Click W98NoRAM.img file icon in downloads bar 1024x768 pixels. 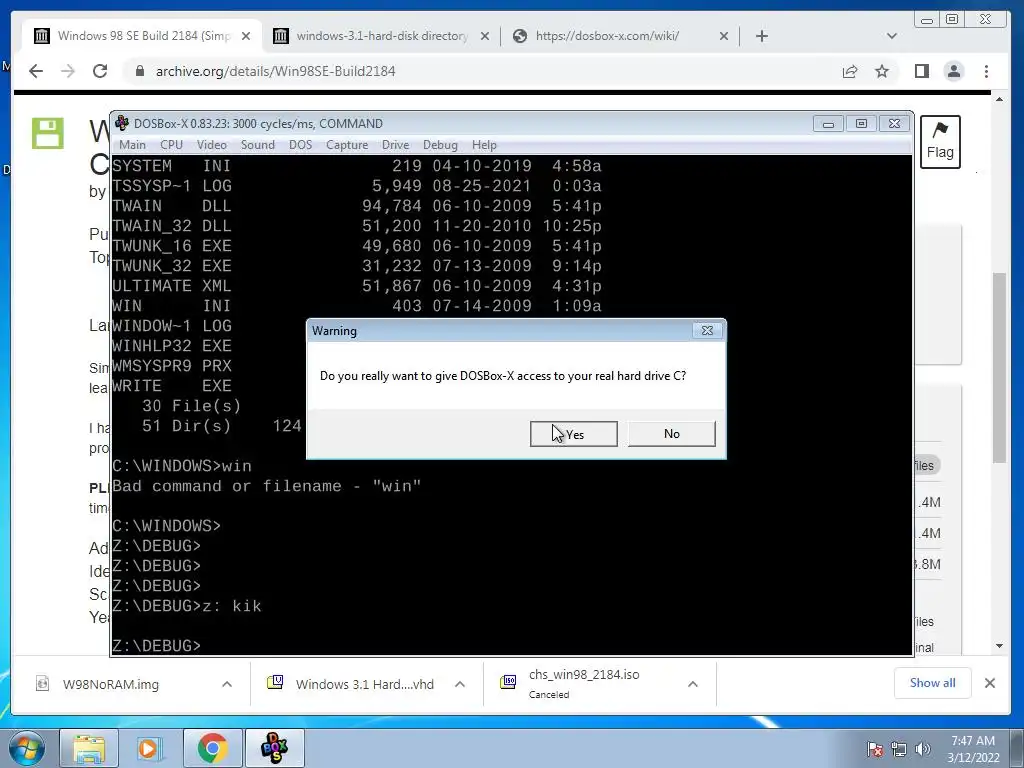42,684
